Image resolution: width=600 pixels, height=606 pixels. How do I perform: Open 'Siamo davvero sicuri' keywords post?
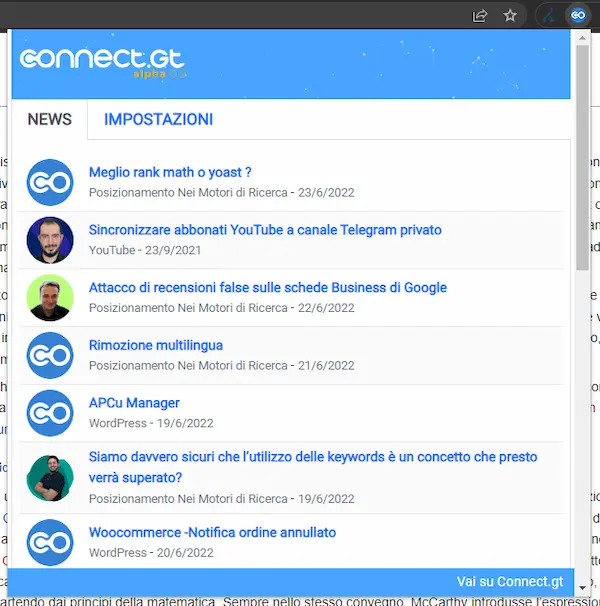[x=313, y=467]
